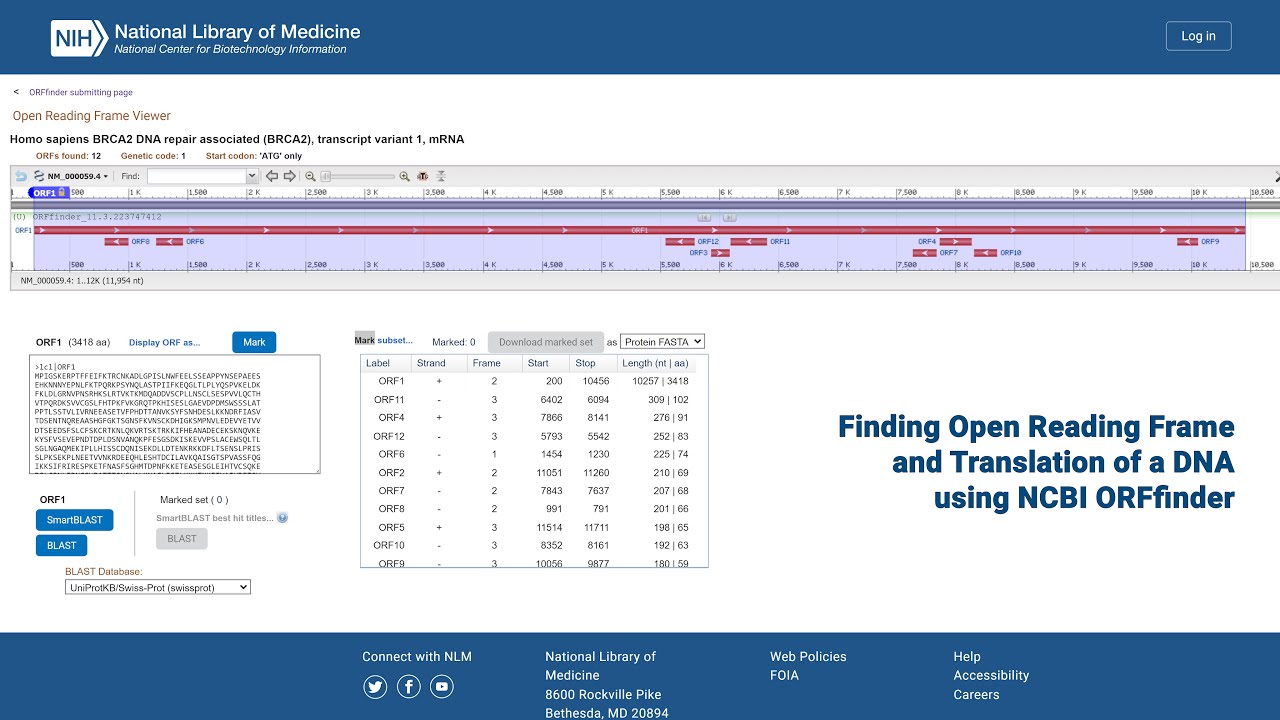The height and width of the screenshot is (720, 1280).
Task: Pan left with the left arrow icon
Action: tap(272, 176)
